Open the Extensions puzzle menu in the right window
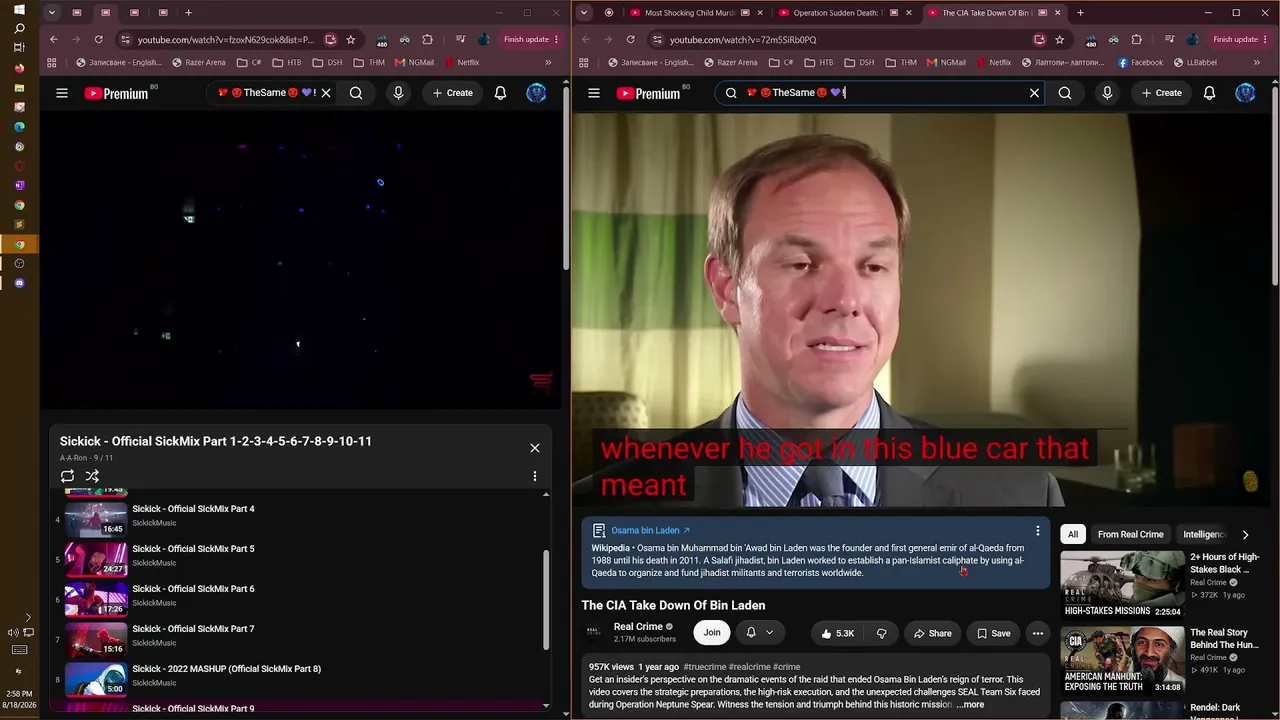The width and height of the screenshot is (1280, 720). (x=1136, y=40)
